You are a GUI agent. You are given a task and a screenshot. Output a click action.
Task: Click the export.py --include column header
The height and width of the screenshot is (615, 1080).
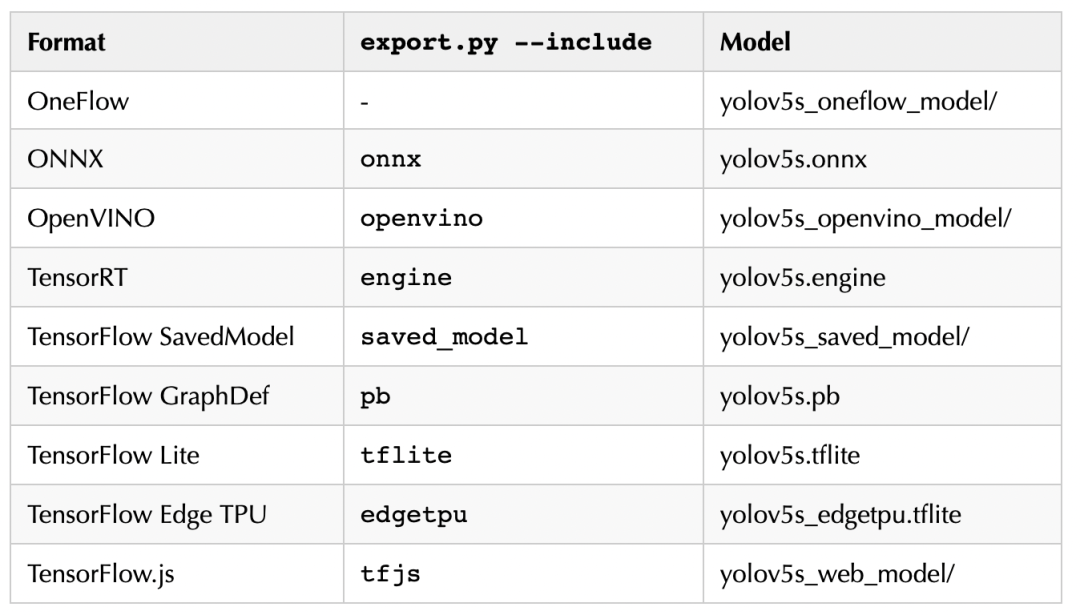point(505,44)
